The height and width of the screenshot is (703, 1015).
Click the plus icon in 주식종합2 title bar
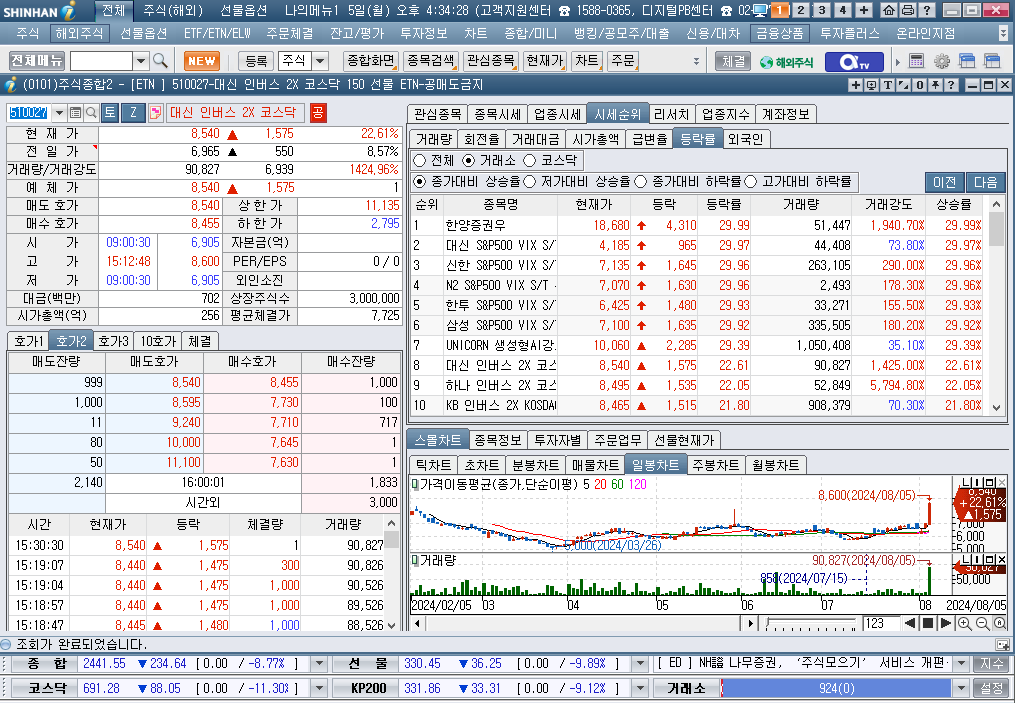click(856, 85)
